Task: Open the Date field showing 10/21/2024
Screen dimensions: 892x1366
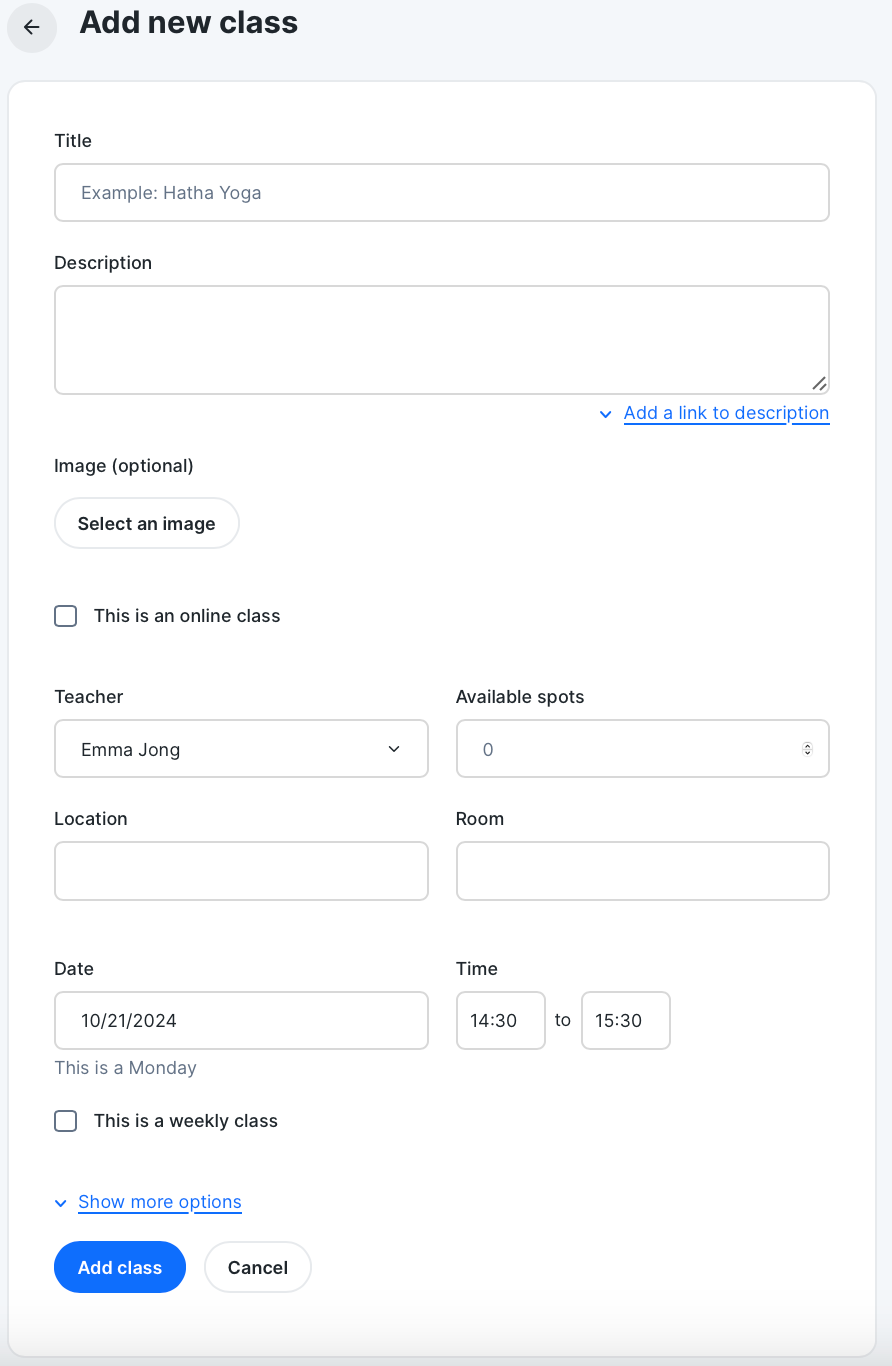Action: coord(241,1020)
